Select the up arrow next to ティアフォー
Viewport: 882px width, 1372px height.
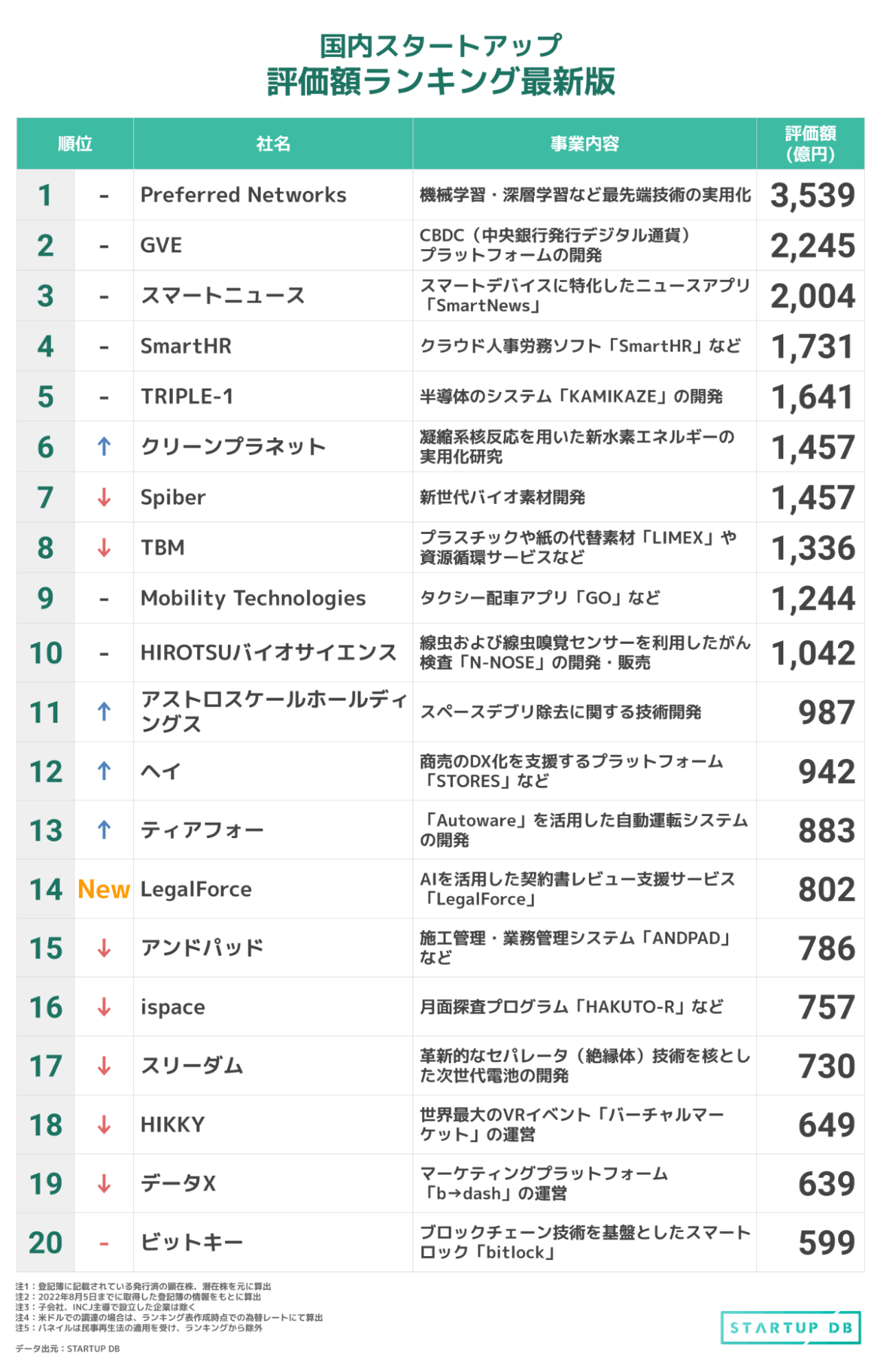[x=104, y=830]
